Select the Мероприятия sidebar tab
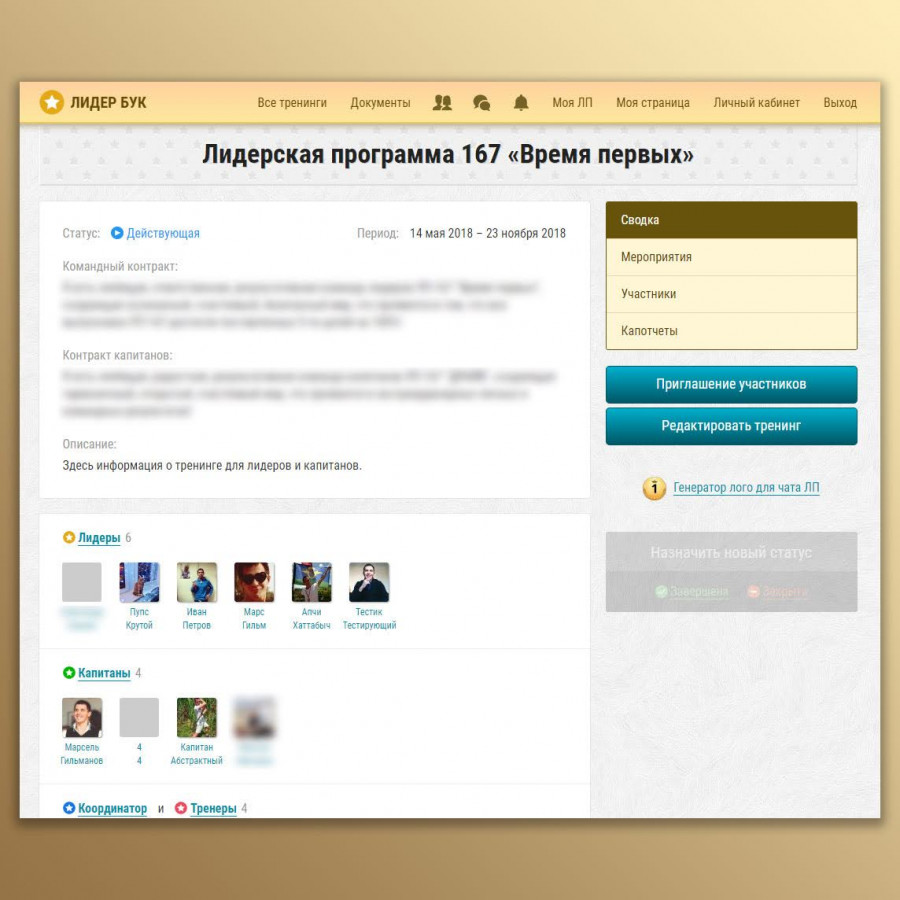Viewport: 900px width, 900px height. coord(656,257)
